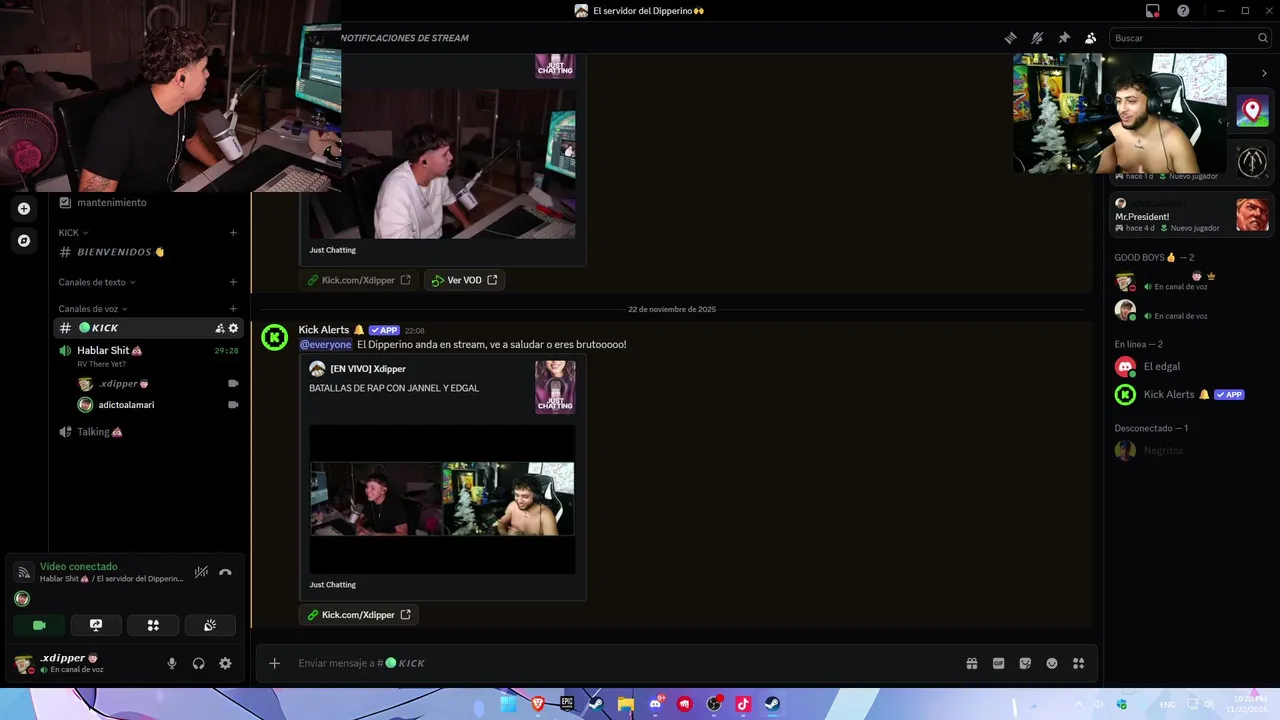1280x720 pixels.
Task: Open KICK channel settings gear
Action: click(234, 328)
